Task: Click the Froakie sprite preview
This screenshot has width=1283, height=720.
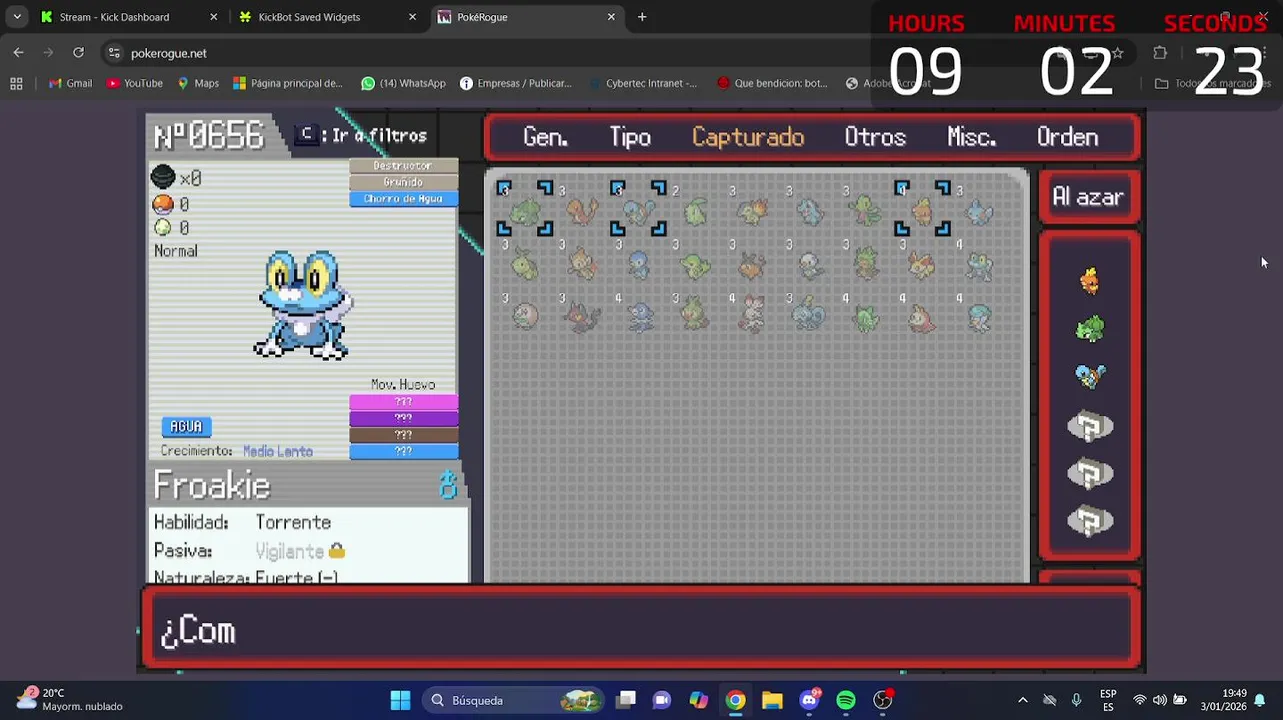Action: [x=302, y=305]
